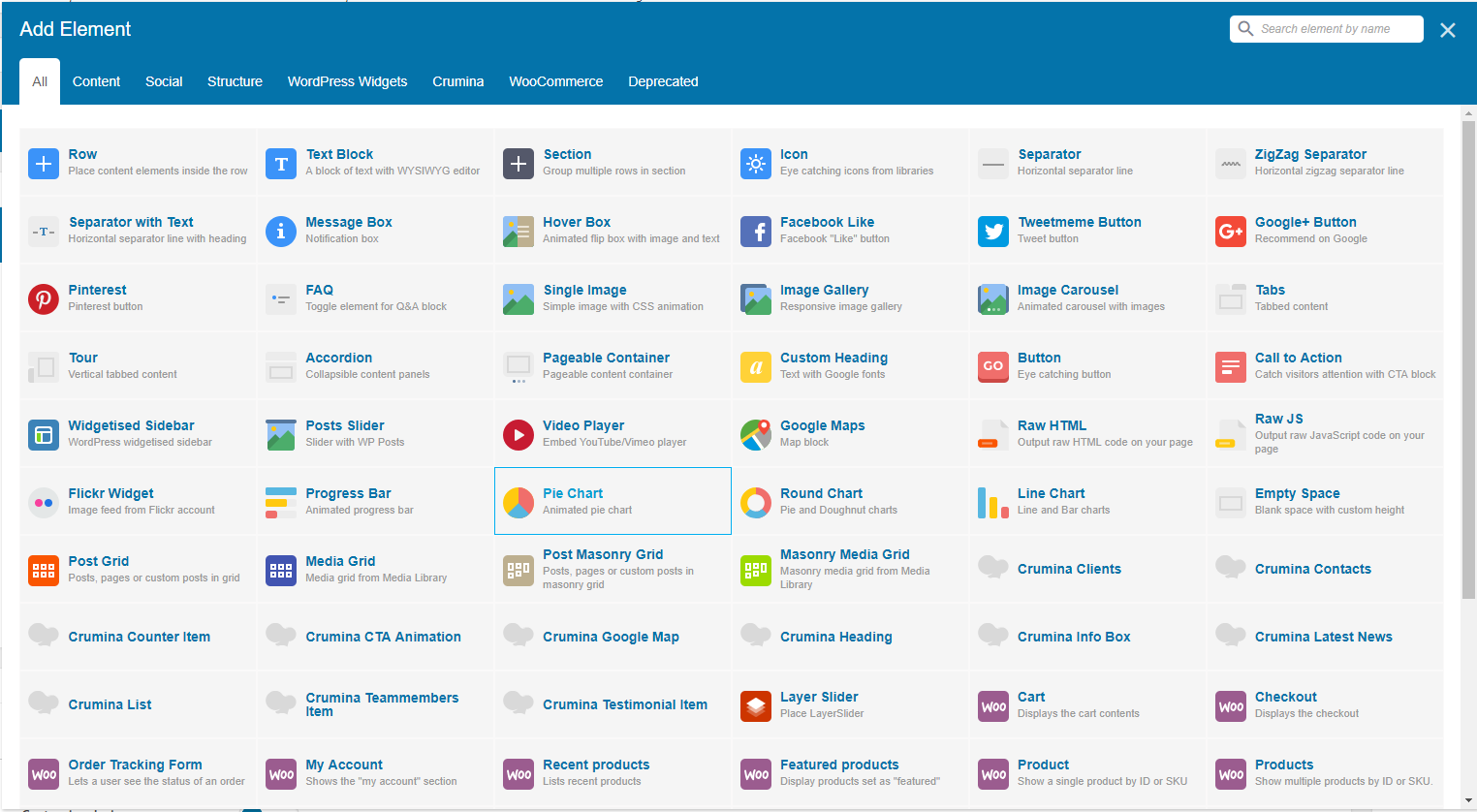Add the Tabs element
The height and width of the screenshot is (812, 1477).
(1325, 297)
